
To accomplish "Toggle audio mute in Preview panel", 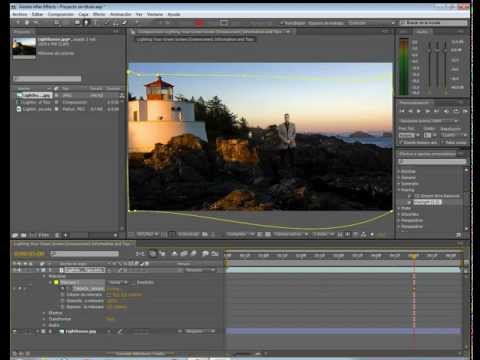I will tap(447, 111).
